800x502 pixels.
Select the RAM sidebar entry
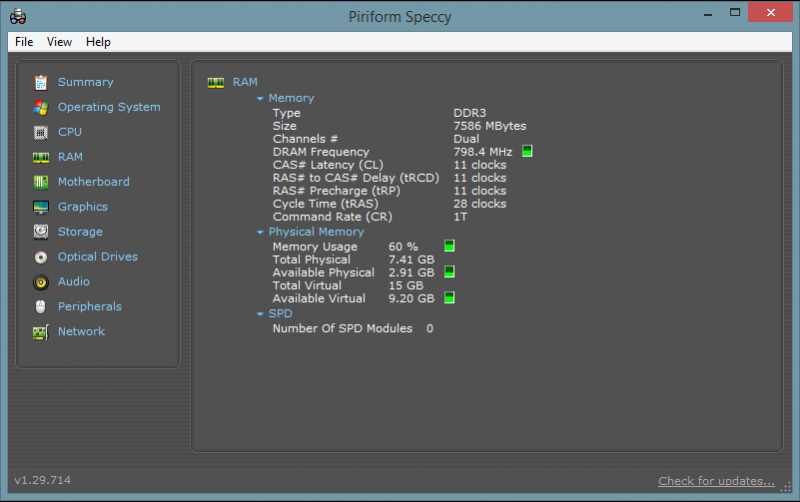[x=70, y=157]
